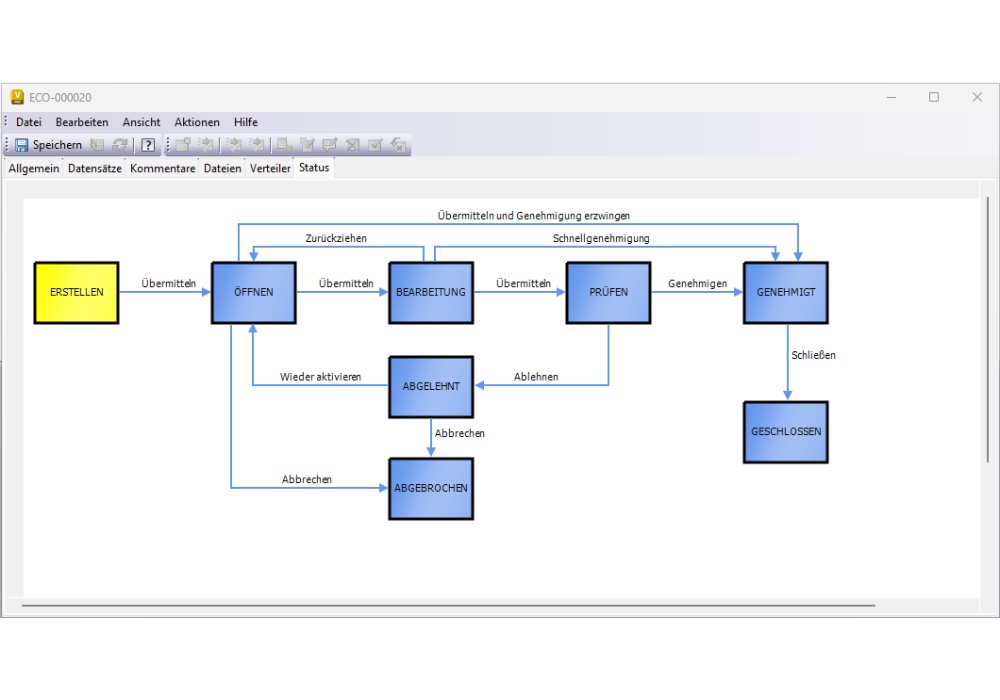This screenshot has height=700, width=1000.
Task: Select the yellow ERSTELLEN status box
Action: 77,292
